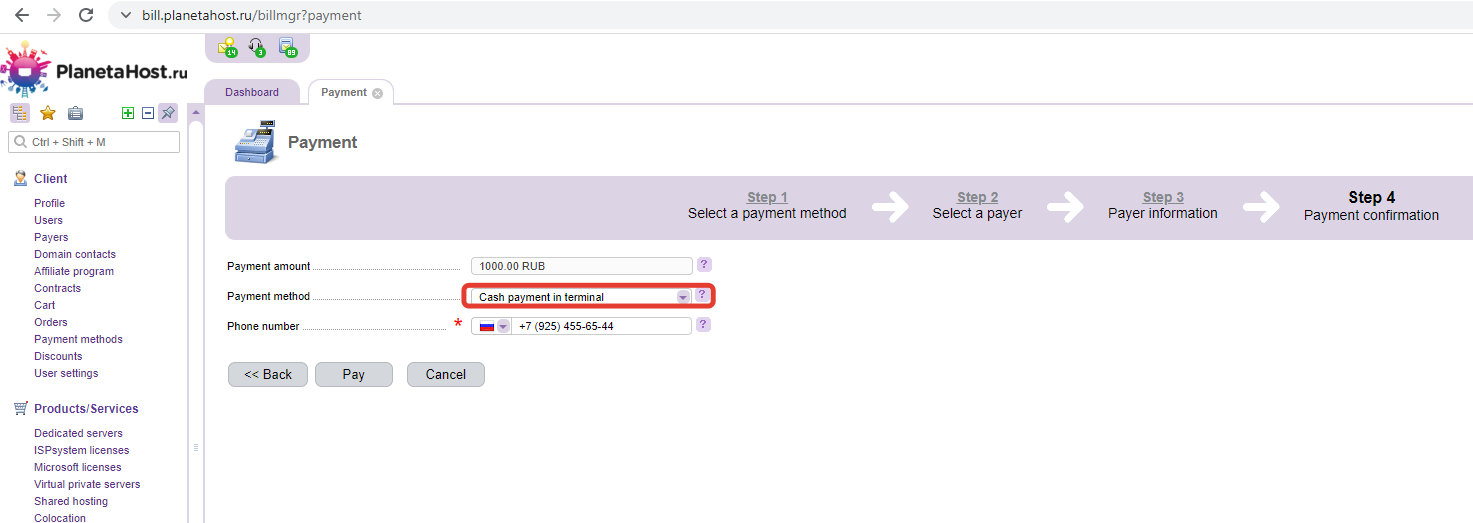The image size is (1473, 523).
Task: Open the messages icon with 89 badge
Action: (287, 47)
